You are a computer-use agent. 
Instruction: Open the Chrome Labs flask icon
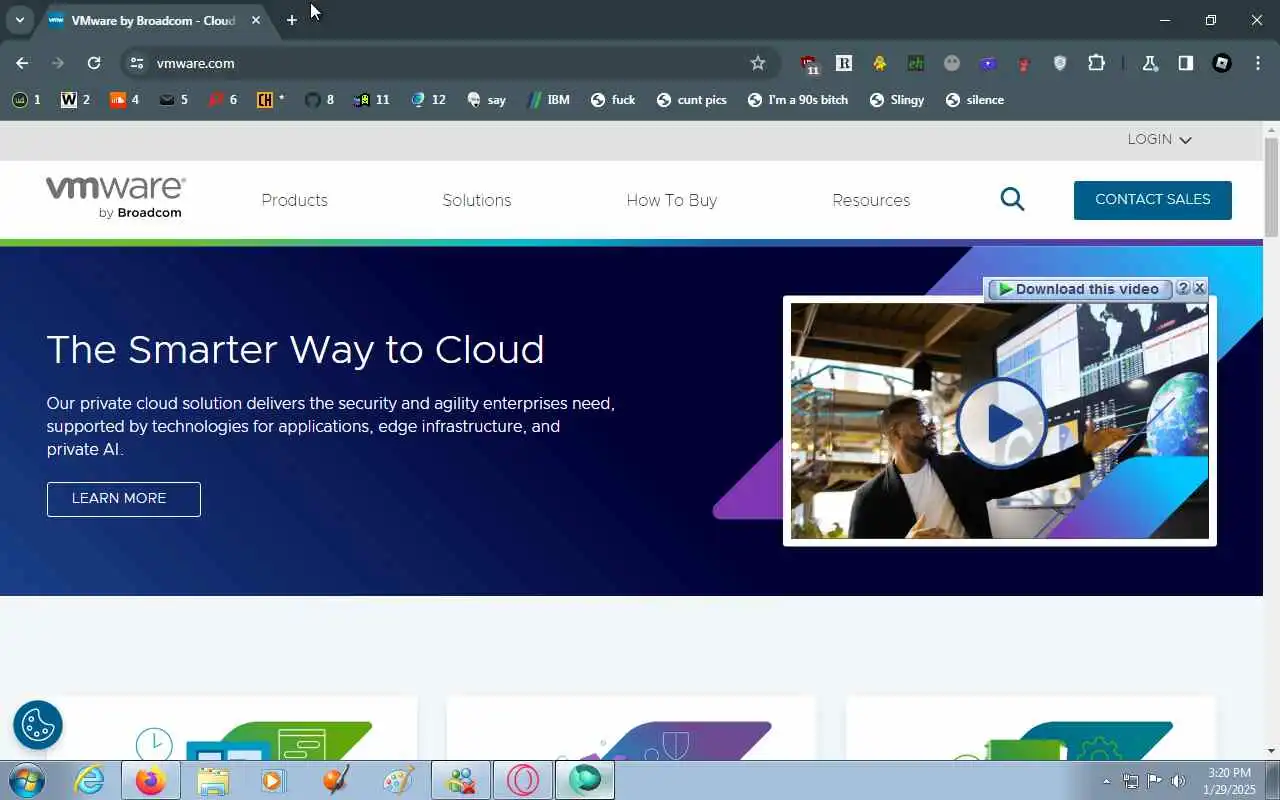tap(1150, 63)
